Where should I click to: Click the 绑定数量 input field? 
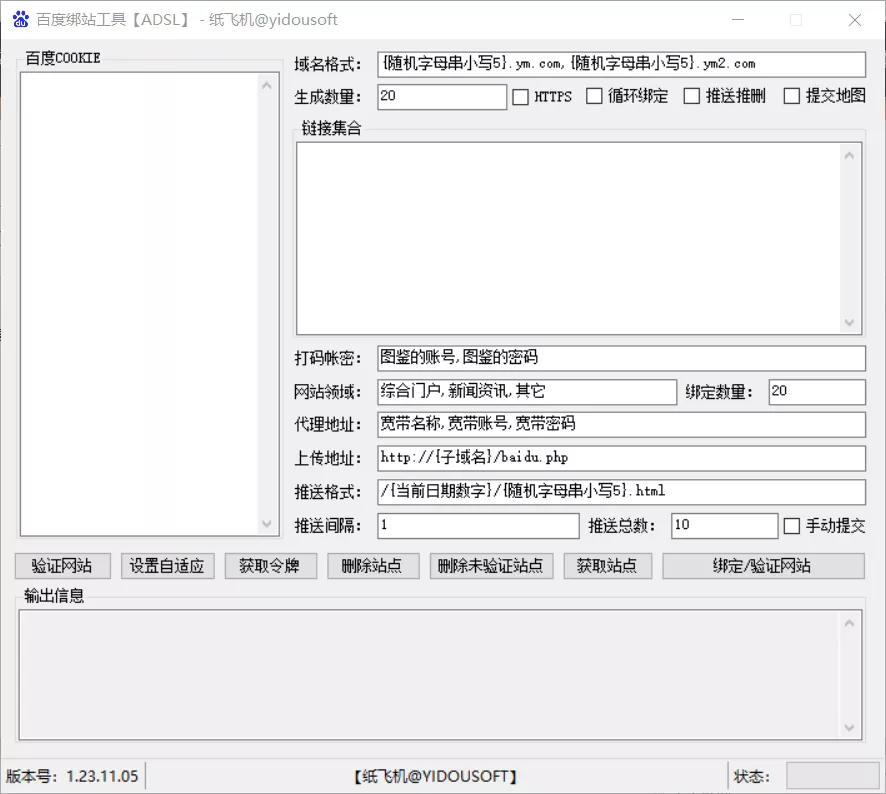coord(817,392)
